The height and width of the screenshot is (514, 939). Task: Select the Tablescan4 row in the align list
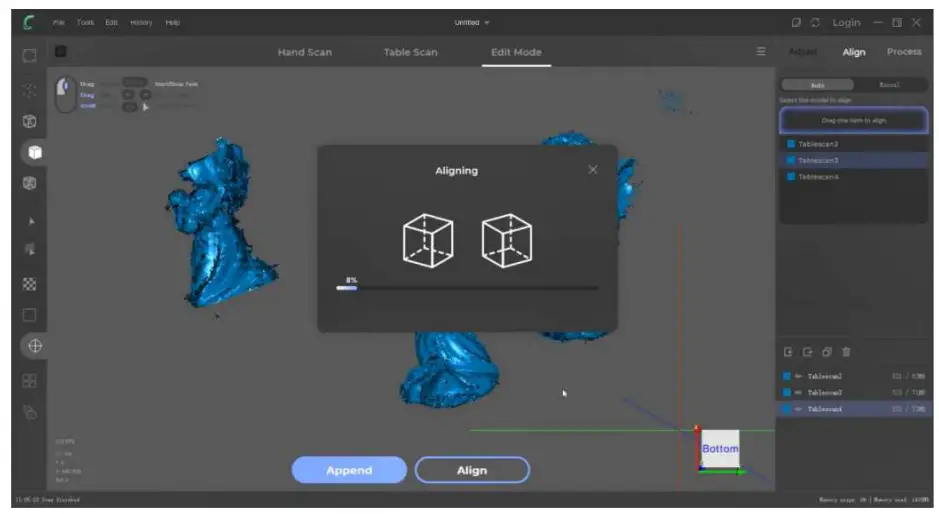tap(853, 177)
